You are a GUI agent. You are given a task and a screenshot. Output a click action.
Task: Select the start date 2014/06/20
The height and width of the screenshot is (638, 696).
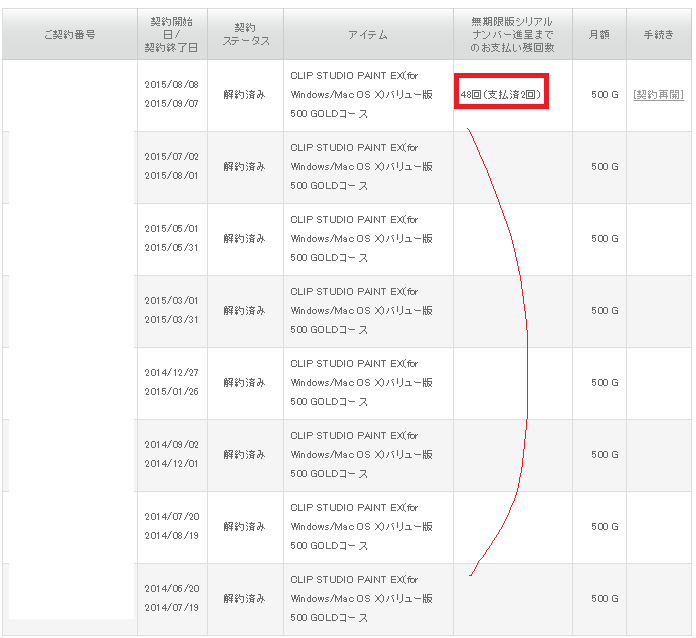tap(172, 589)
